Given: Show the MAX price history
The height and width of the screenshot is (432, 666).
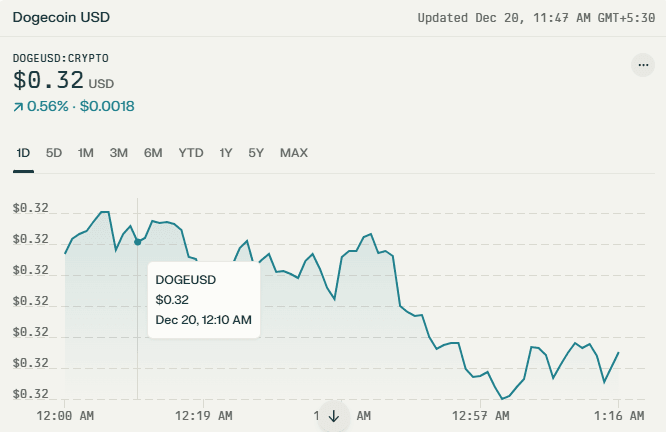Looking at the screenshot, I should pos(294,153).
